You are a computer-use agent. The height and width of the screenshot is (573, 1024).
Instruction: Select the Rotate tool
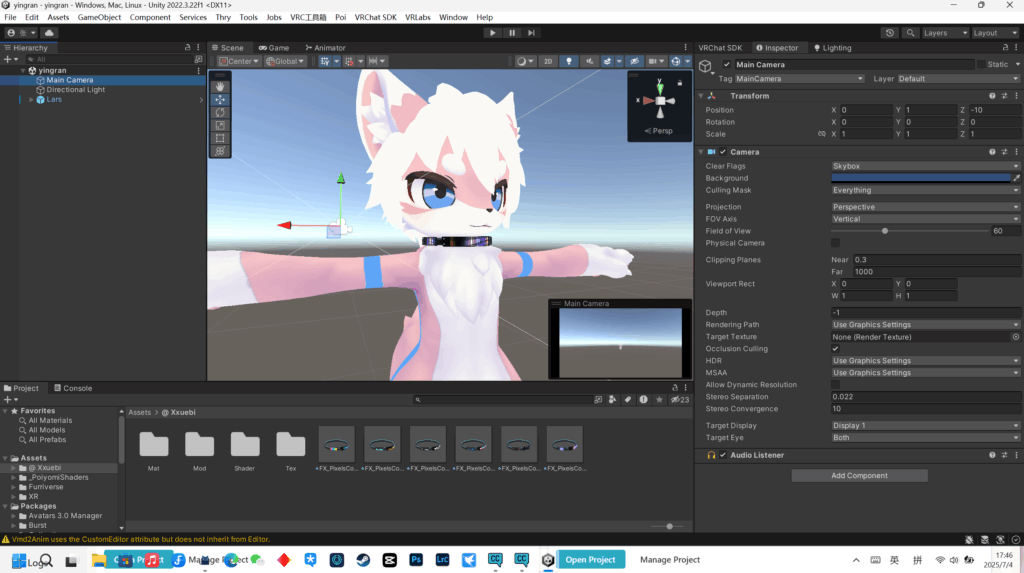[x=220, y=112]
